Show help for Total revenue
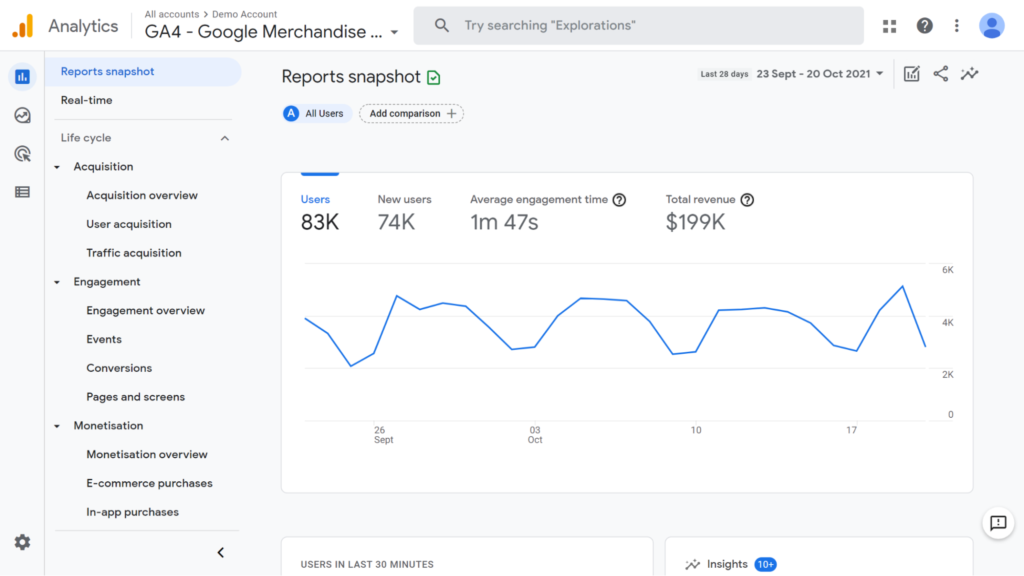 pyautogui.click(x=747, y=200)
